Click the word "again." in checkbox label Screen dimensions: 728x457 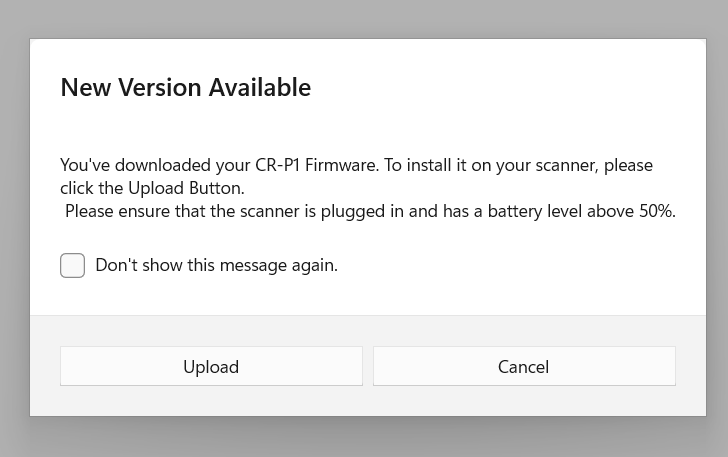(x=315, y=266)
